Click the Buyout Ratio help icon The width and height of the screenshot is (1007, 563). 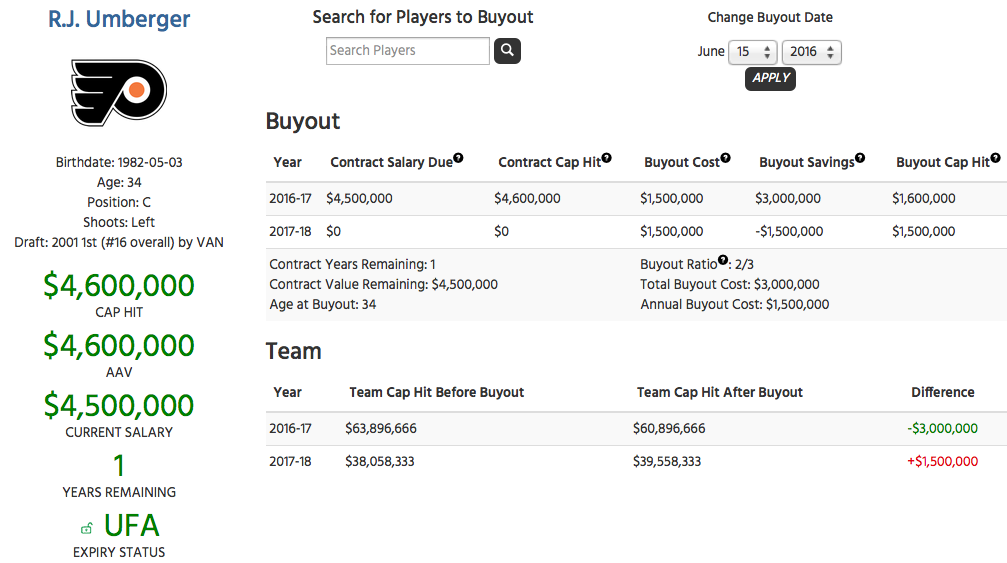point(722,260)
